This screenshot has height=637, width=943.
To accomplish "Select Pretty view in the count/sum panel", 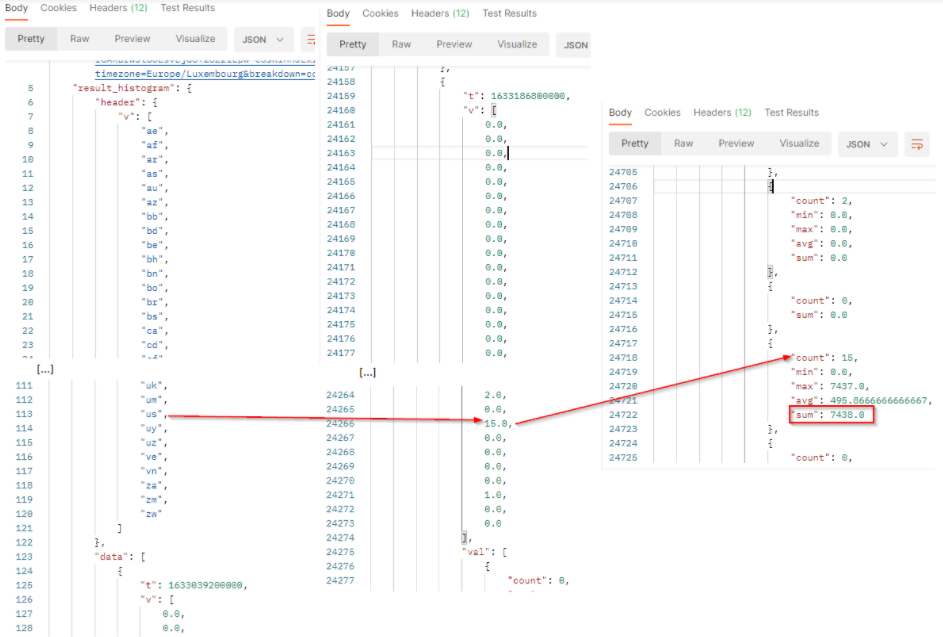I will 635,144.
